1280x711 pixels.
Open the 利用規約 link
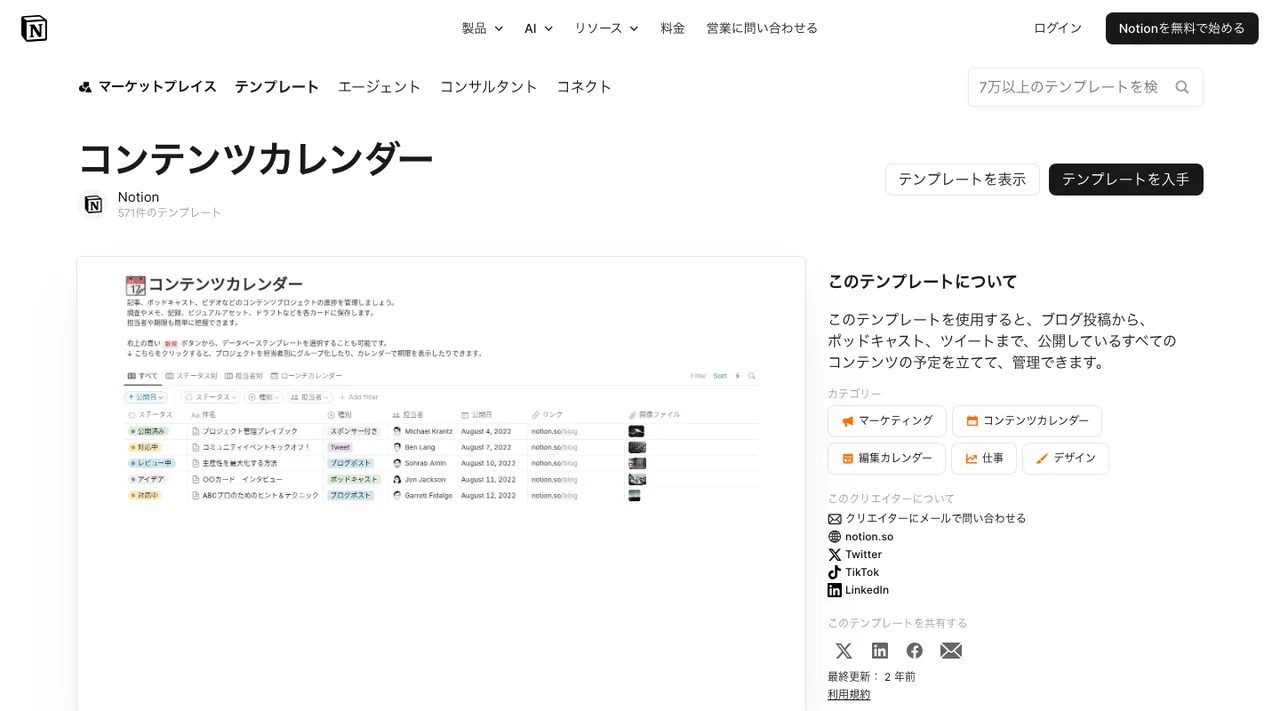pyautogui.click(x=849, y=694)
